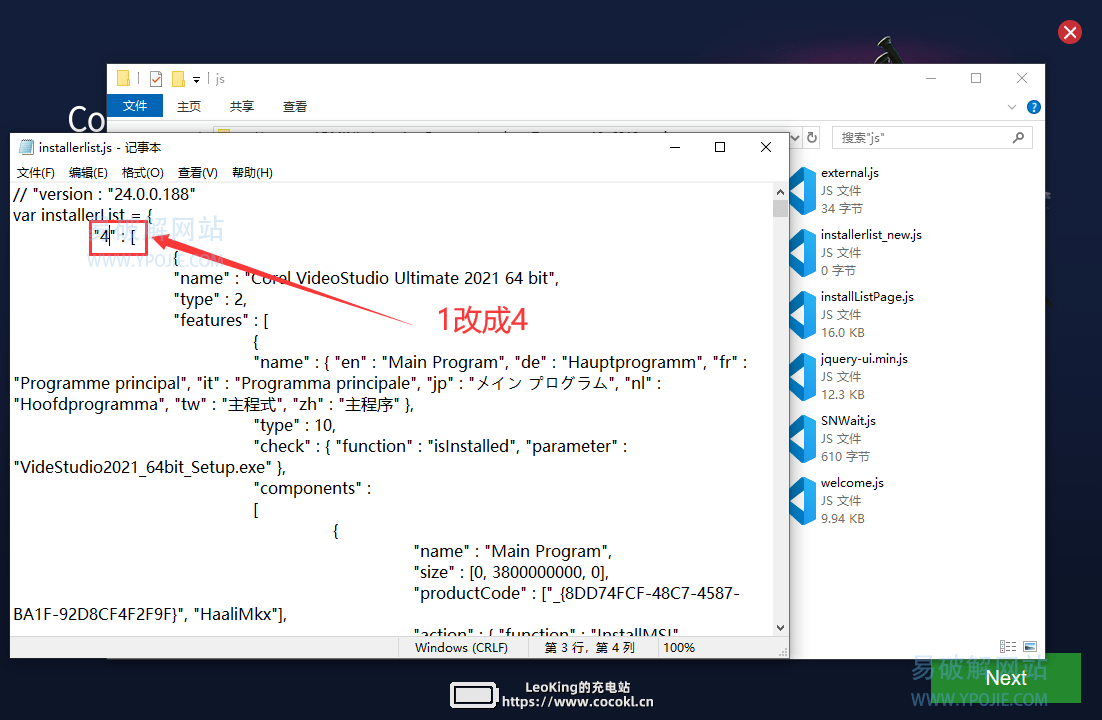The width and height of the screenshot is (1102, 720).
Task: Click the "features" : [ line in Notepad
Action: coord(221,321)
